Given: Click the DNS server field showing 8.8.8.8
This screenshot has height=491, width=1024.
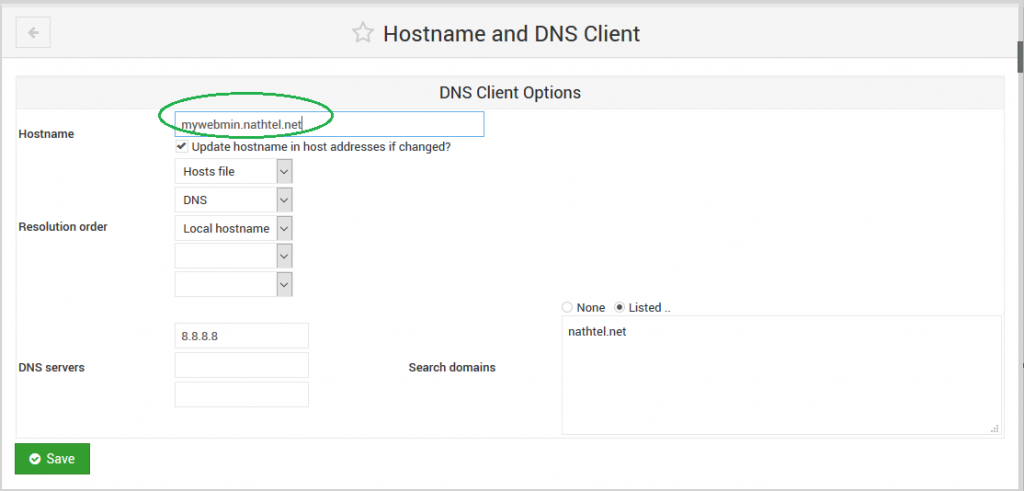Looking at the screenshot, I should point(241,336).
